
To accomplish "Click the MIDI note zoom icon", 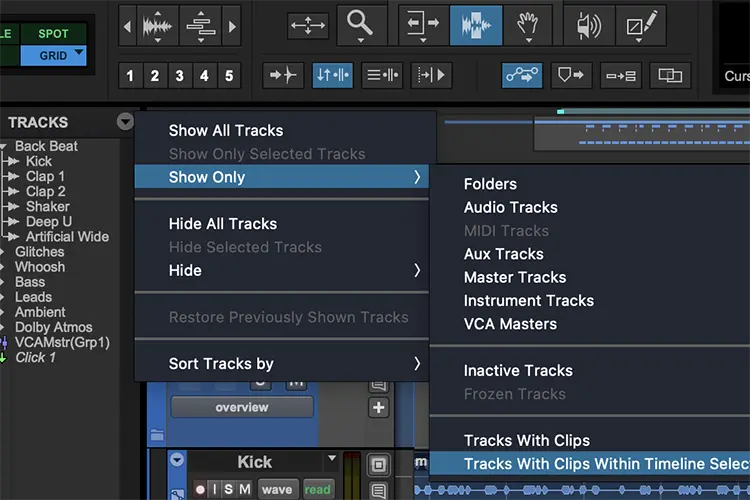I will tap(200, 26).
